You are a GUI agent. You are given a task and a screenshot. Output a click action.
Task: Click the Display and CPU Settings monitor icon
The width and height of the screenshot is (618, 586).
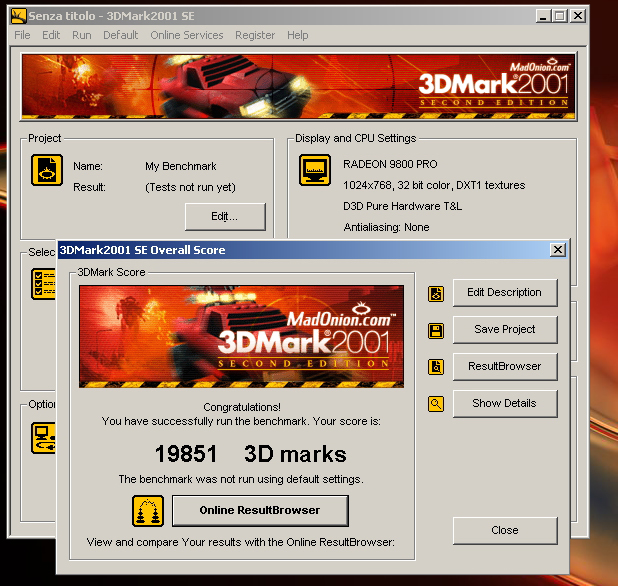[315, 170]
